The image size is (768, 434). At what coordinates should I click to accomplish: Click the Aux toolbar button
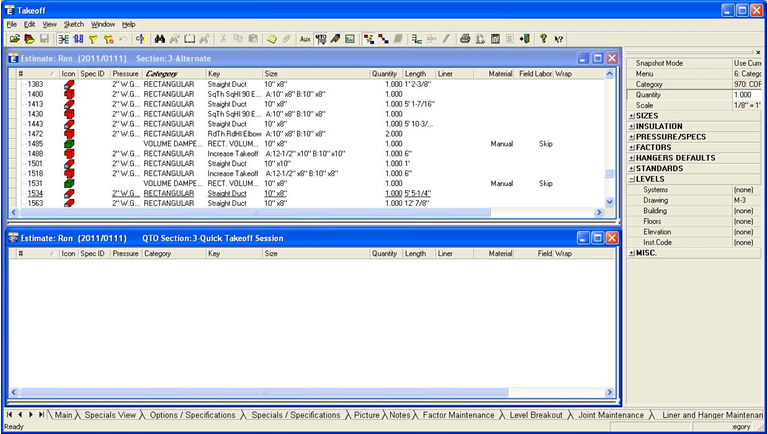305,39
